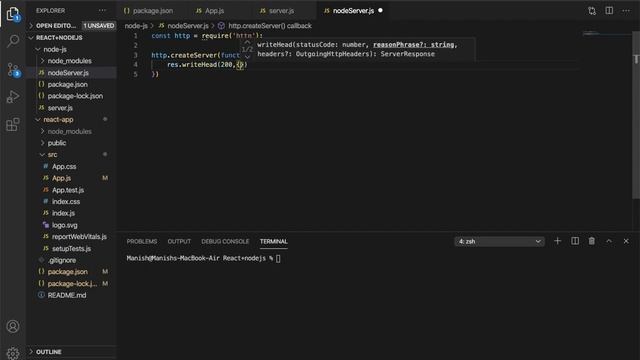Click Explorer more actions ellipsis

(102, 11)
